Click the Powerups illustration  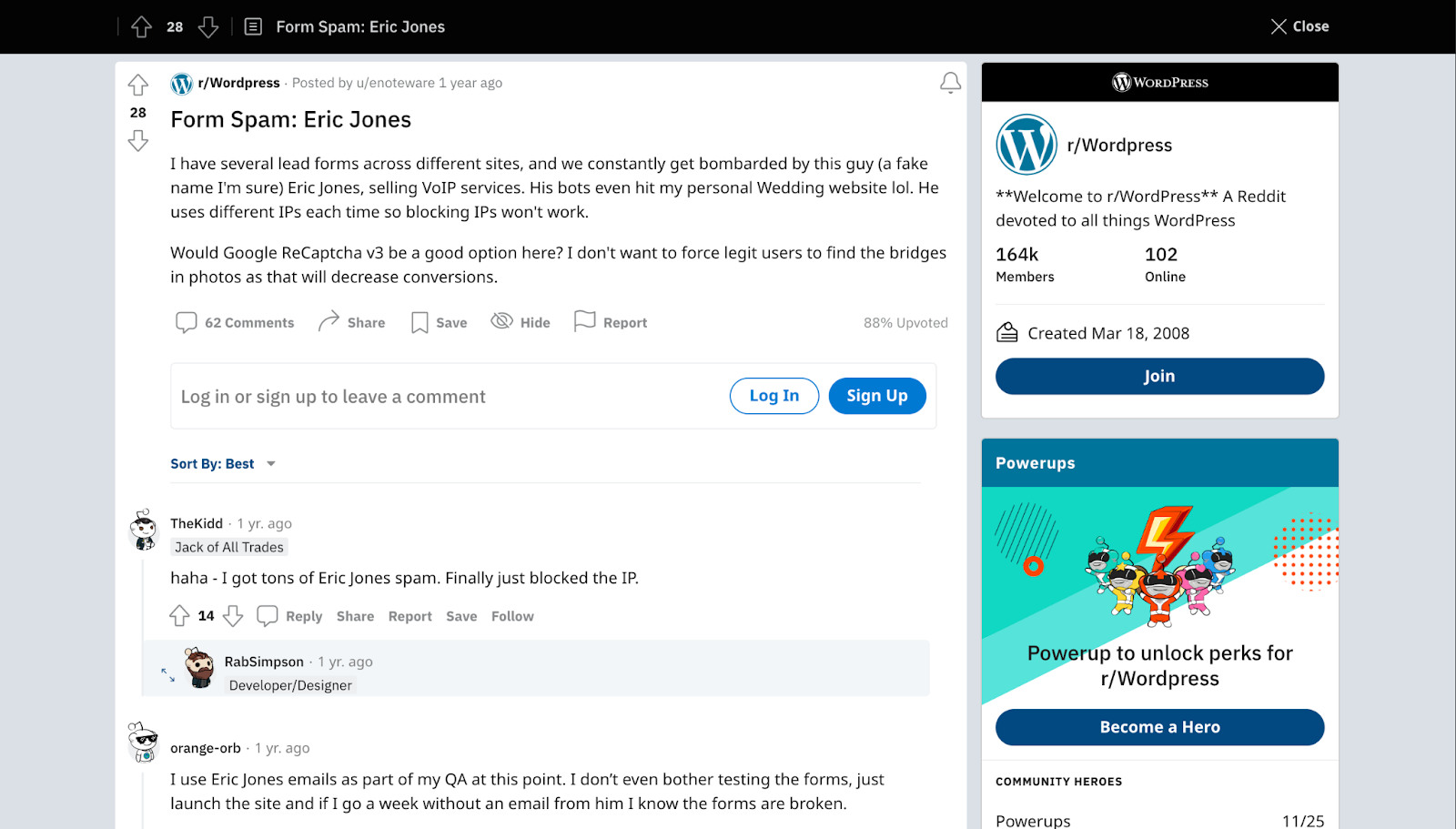pyautogui.click(x=1160, y=564)
